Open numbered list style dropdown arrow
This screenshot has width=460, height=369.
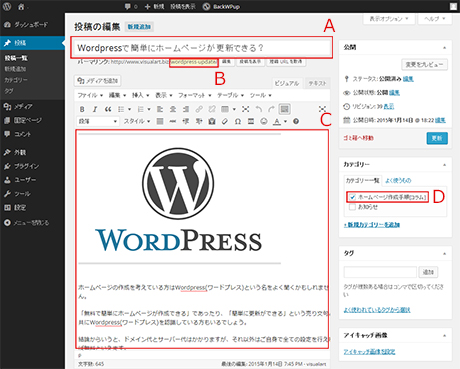click(149, 109)
